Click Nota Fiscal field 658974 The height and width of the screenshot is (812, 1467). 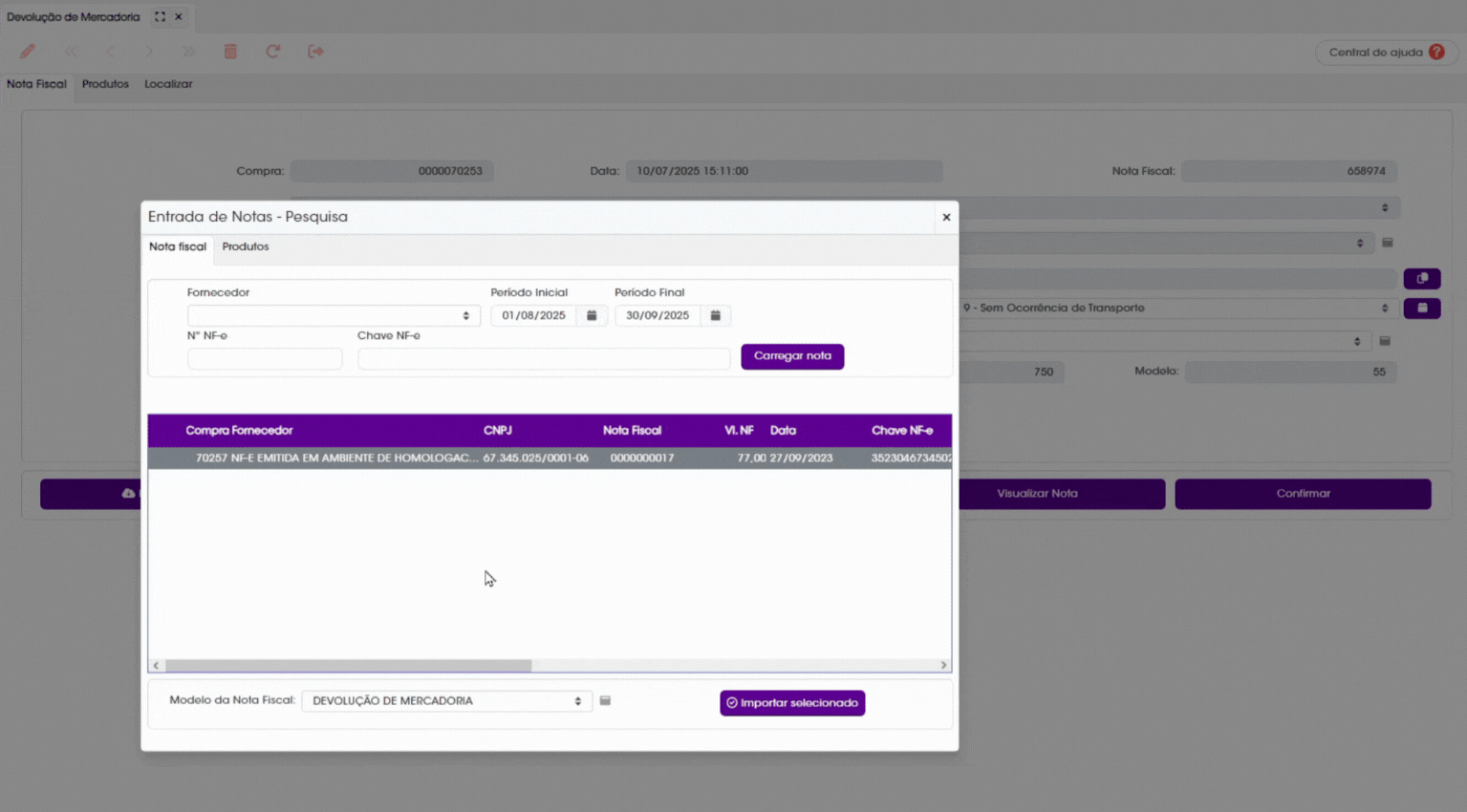click(1288, 171)
